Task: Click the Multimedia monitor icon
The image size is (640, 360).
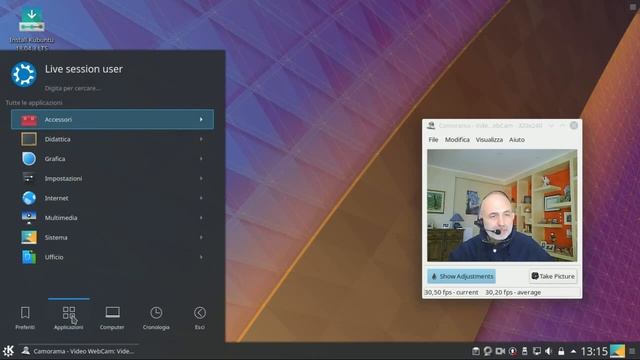Action: point(29,218)
